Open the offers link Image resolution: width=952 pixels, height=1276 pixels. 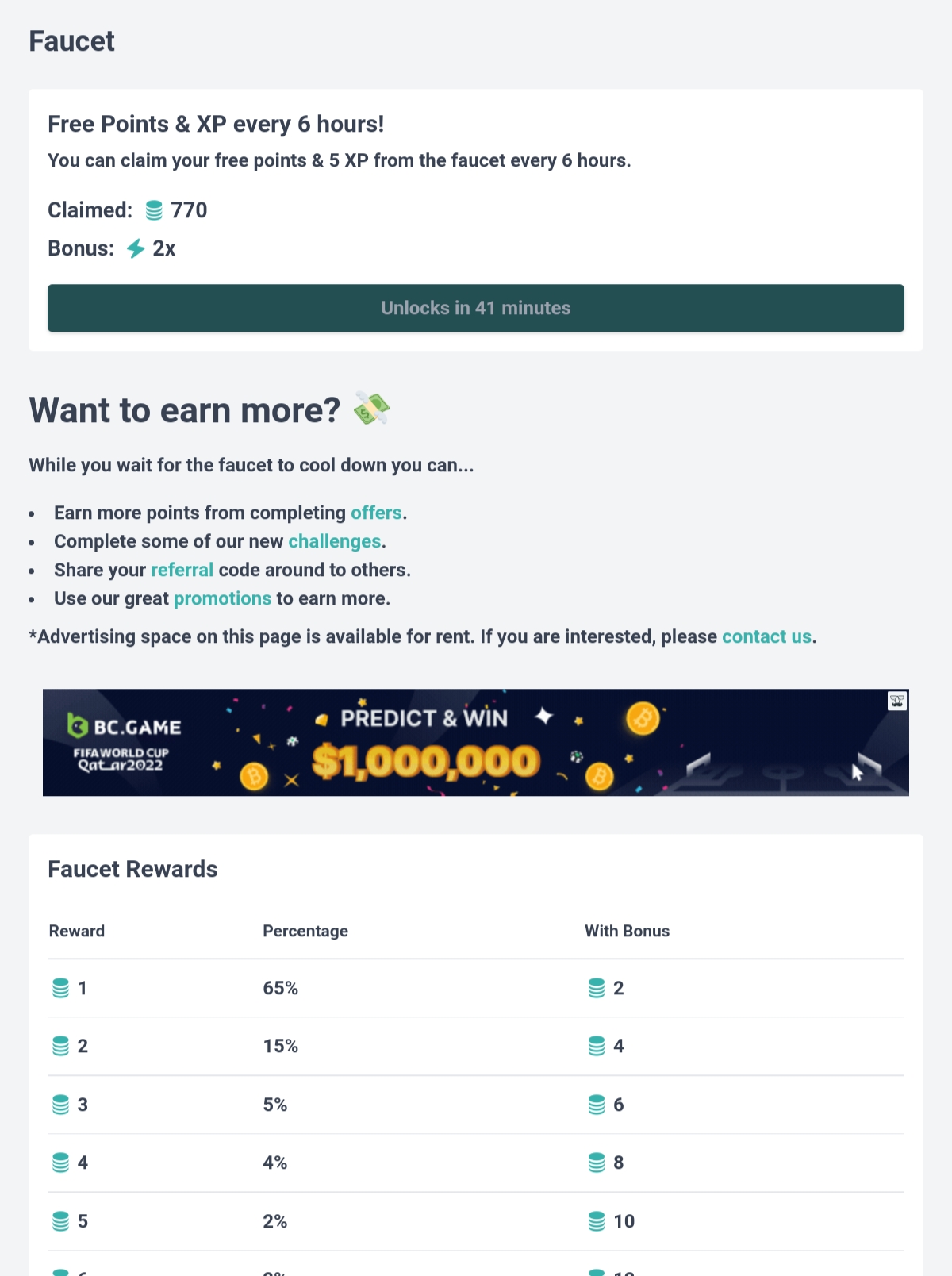click(376, 513)
